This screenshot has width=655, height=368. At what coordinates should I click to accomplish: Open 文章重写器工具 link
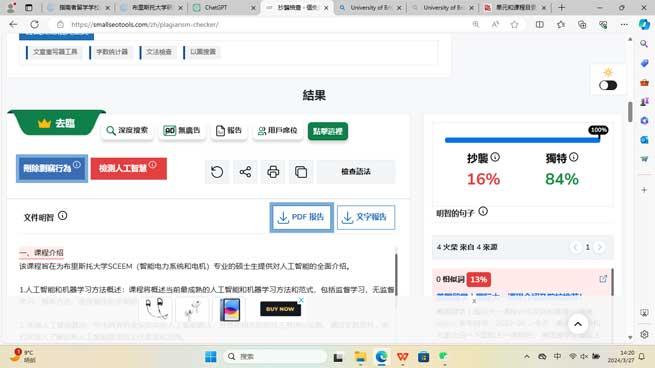[x=55, y=52]
